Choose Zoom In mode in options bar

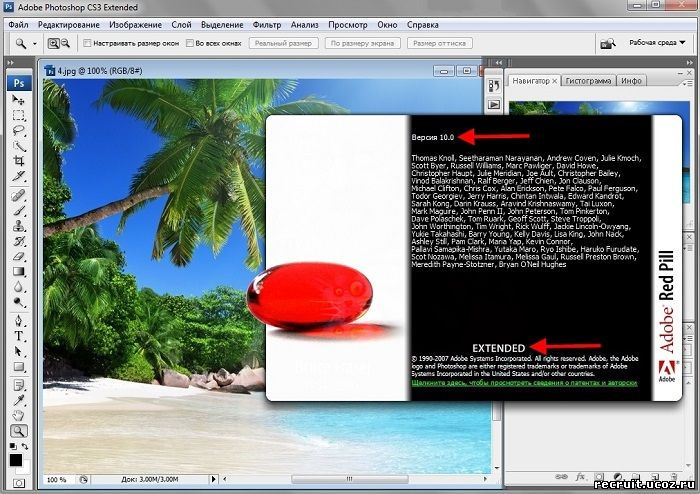click(x=54, y=43)
